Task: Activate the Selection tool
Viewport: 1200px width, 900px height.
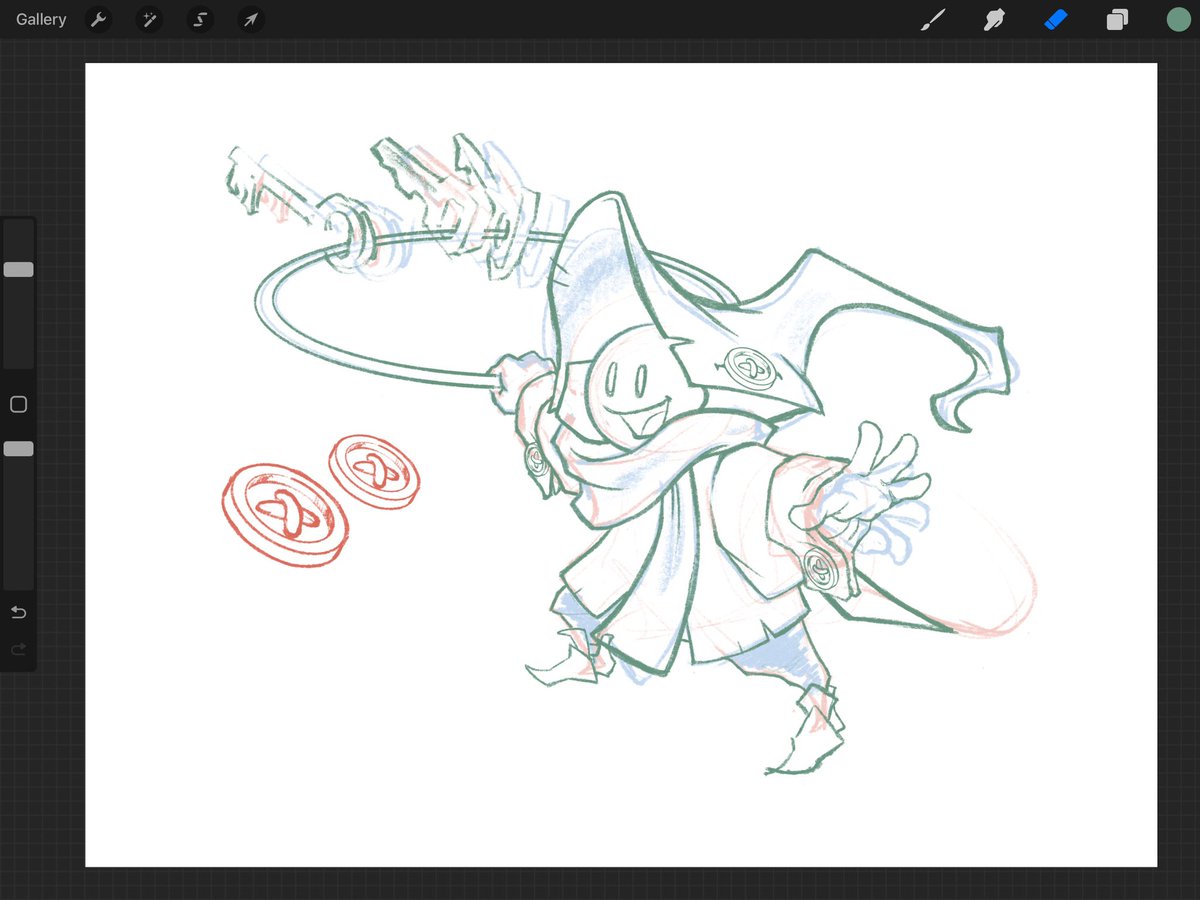Action: tap(199, 19)
